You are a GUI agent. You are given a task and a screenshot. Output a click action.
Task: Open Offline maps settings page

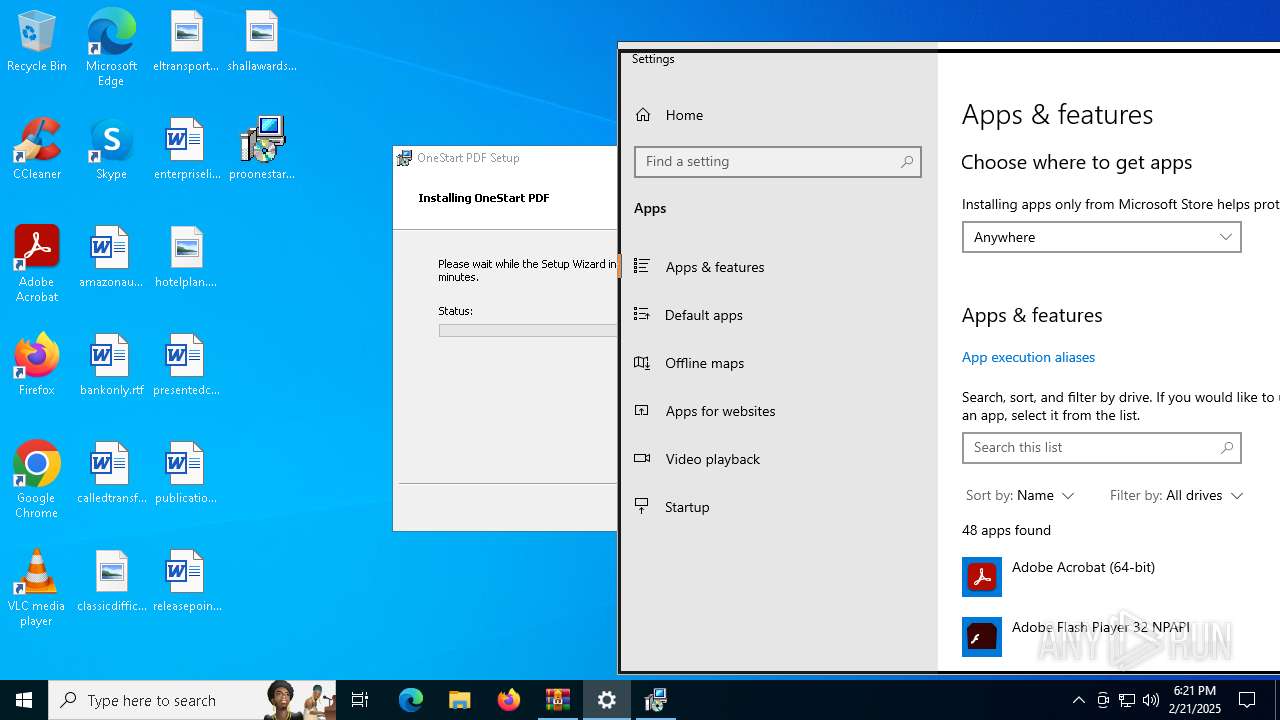[779, 363]
